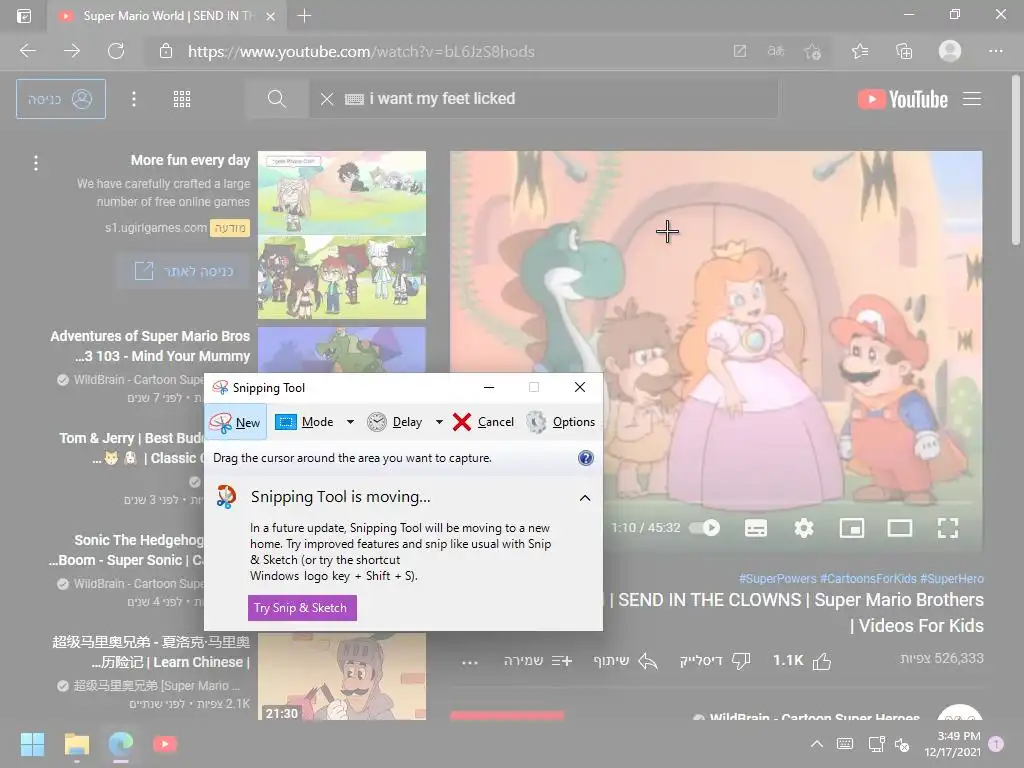Click the visit site ad button
This screenshot has width=1024, height=768.
pyautogui.click(x=184, y=271)
